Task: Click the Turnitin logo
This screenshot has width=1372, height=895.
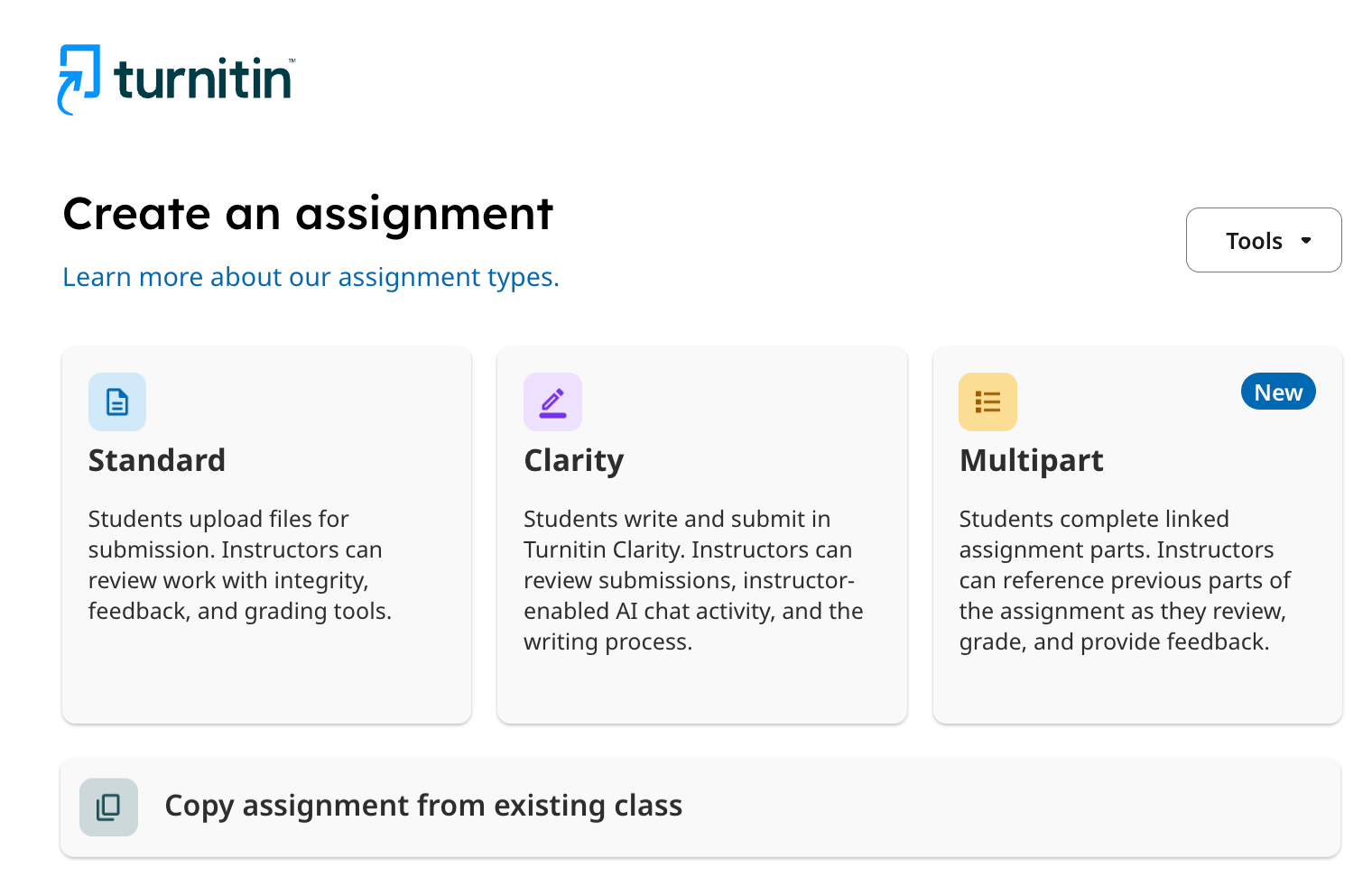Action: click(x=177, y=79)
